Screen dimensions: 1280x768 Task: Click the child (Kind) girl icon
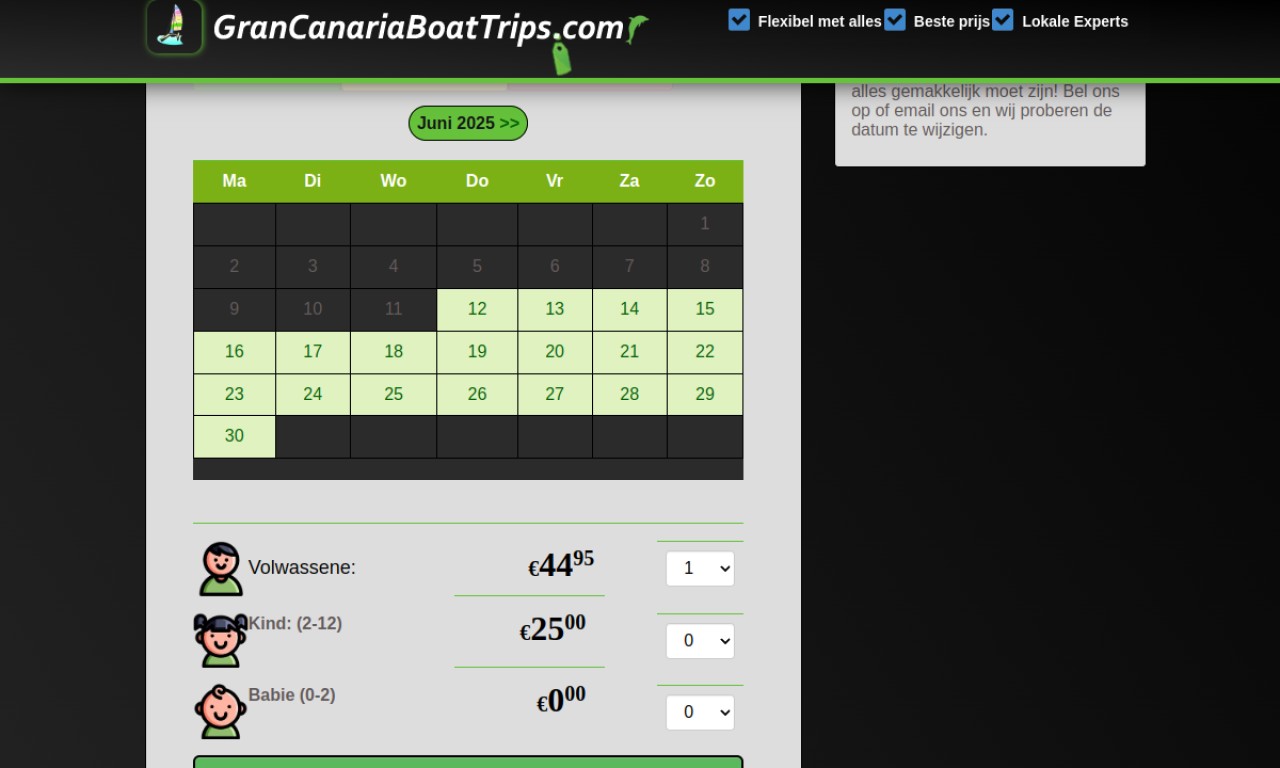pos(220,640)
